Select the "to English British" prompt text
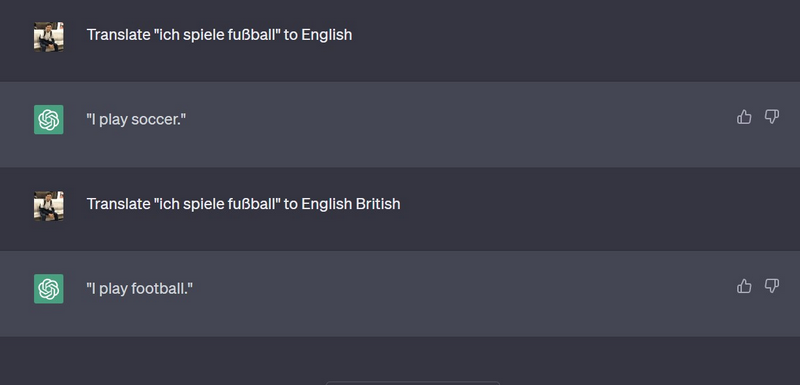The image size is (800, 385). pos(243,204)
